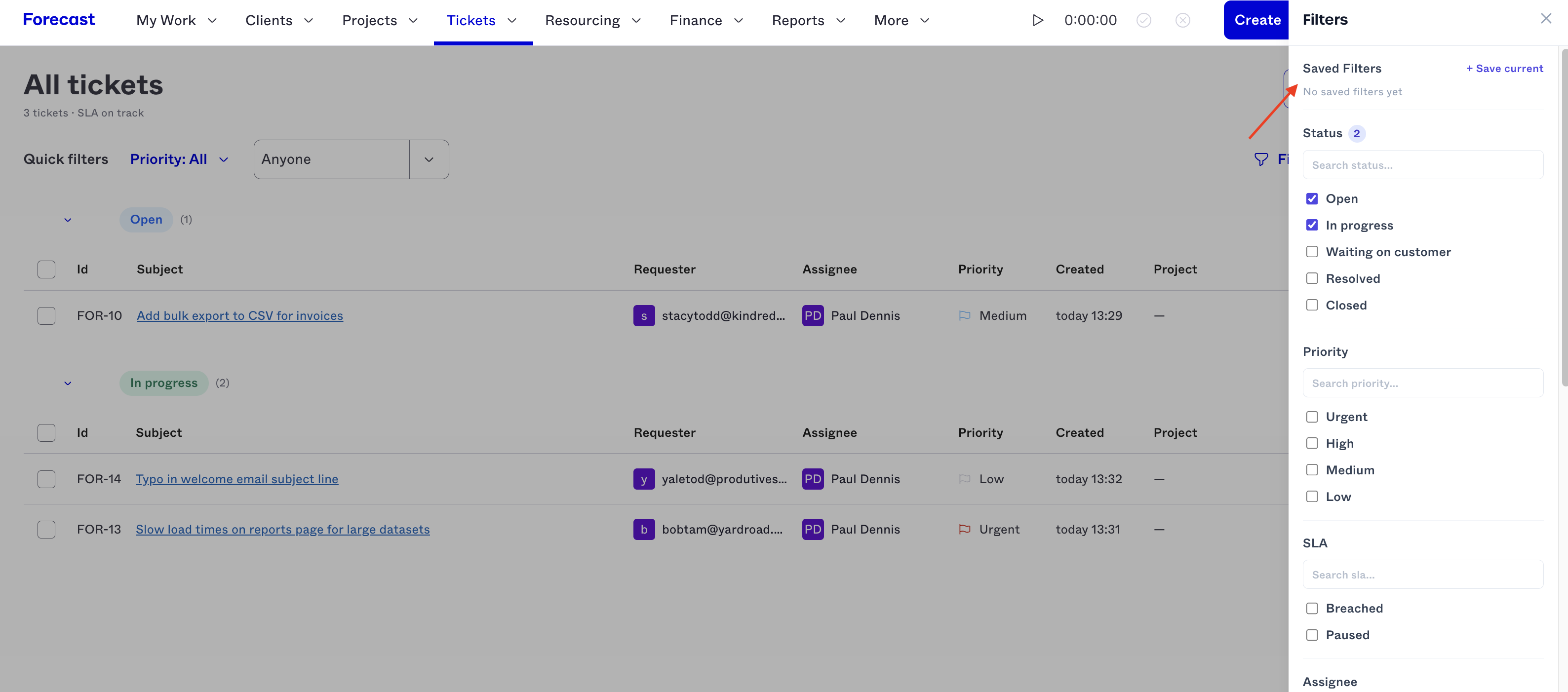Image resolution: width=1568 pixels, height=692 pixels.
Task: Collapse the In progress ticket group
Action: click(68, 384)
